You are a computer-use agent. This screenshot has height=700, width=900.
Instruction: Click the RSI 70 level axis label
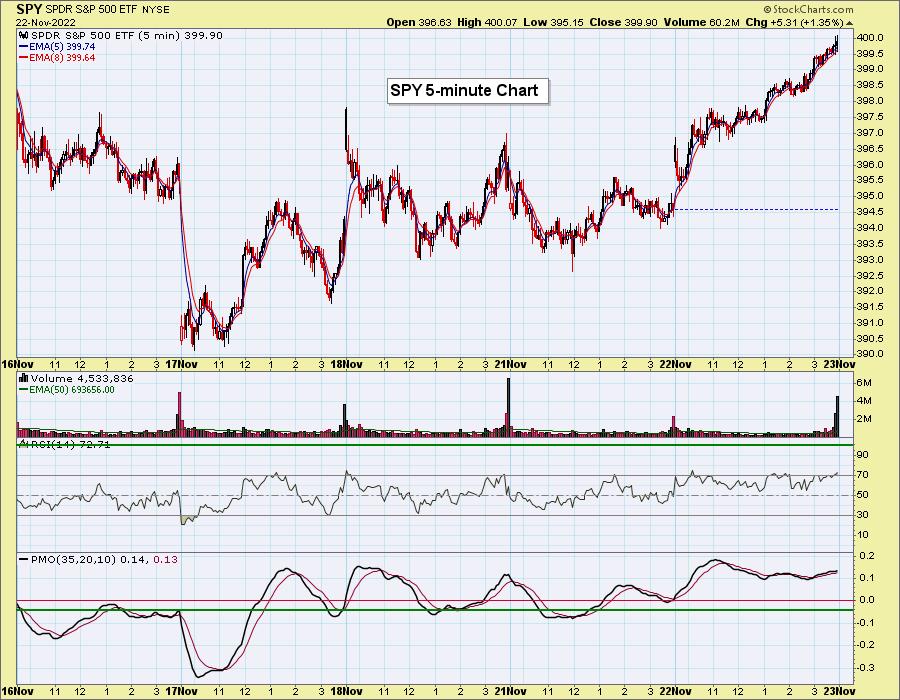862,475
